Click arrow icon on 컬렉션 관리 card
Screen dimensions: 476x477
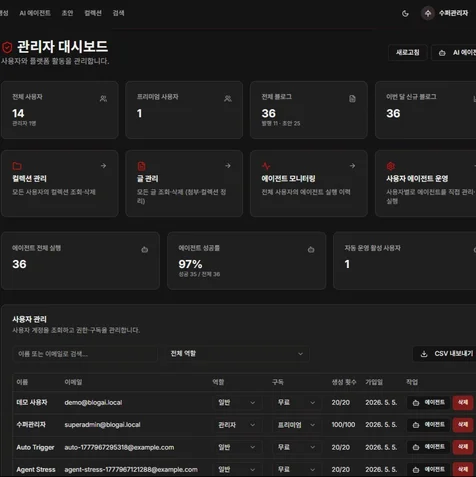coord(103,166)
